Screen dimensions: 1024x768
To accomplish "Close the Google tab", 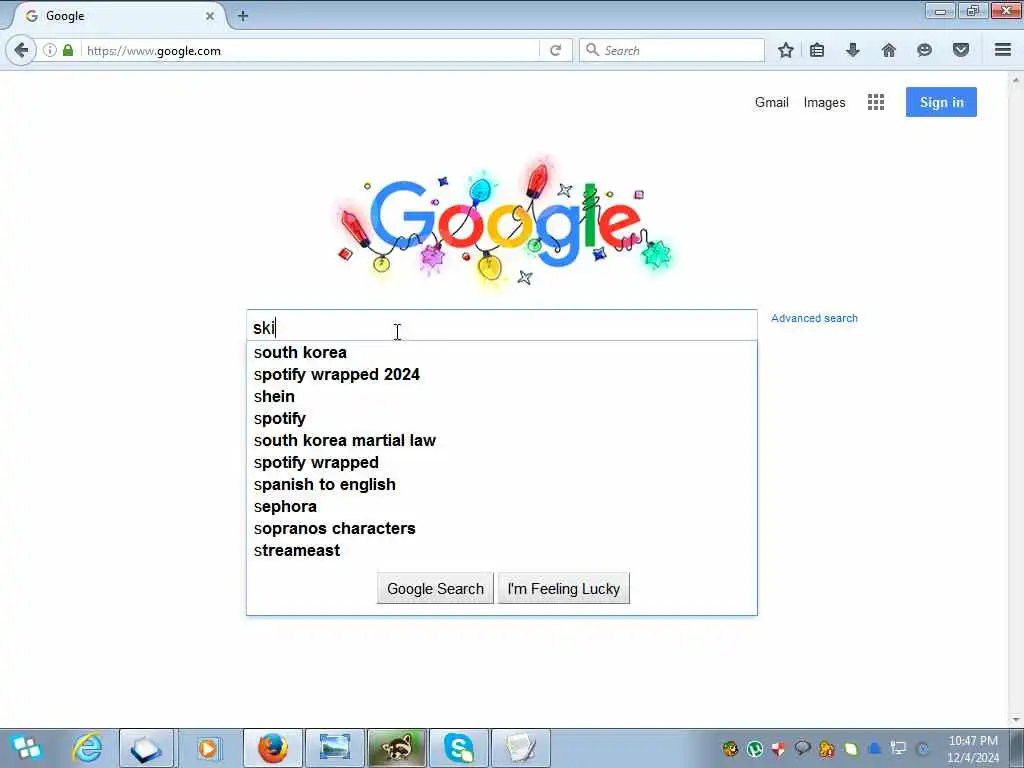I will [x=210, y=16].
